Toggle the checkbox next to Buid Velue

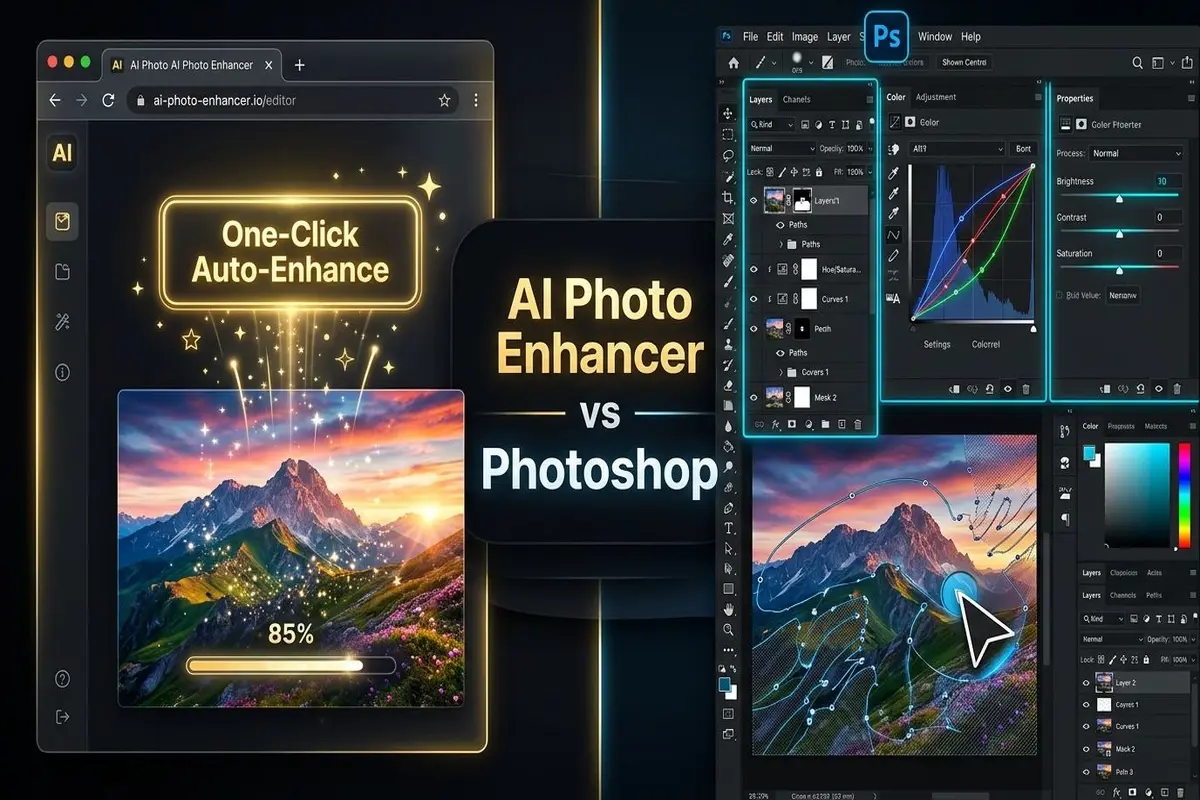click(1059, 295)
